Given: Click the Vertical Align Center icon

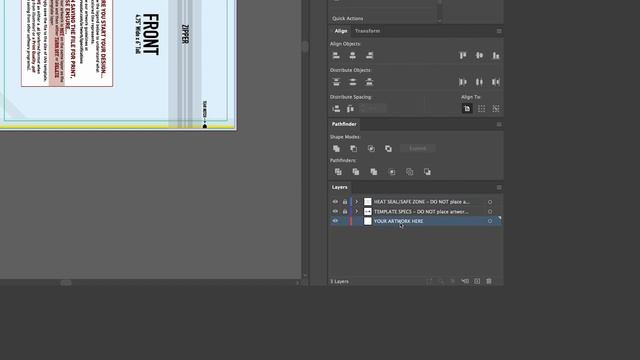Looking at the screenshot, I should coord(479,55).
